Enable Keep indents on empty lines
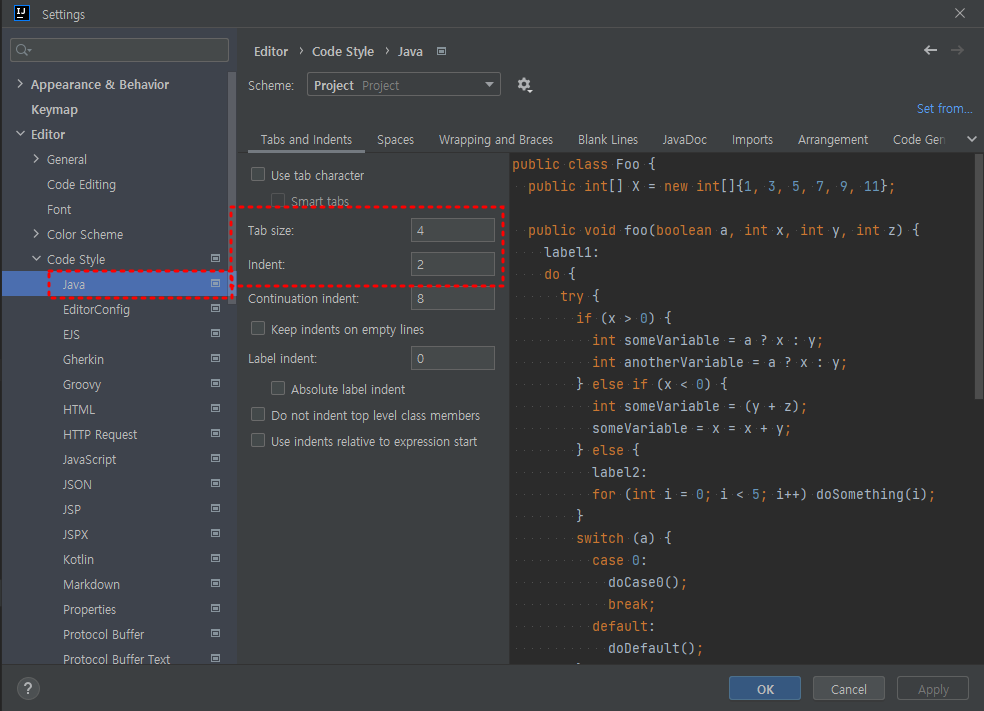 tap(258, 329)
